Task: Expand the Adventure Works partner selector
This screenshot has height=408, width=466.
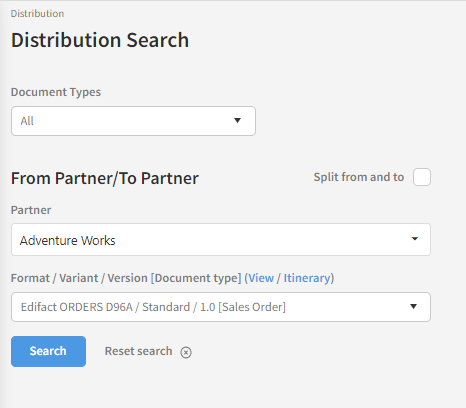Action: pos(221,240)
